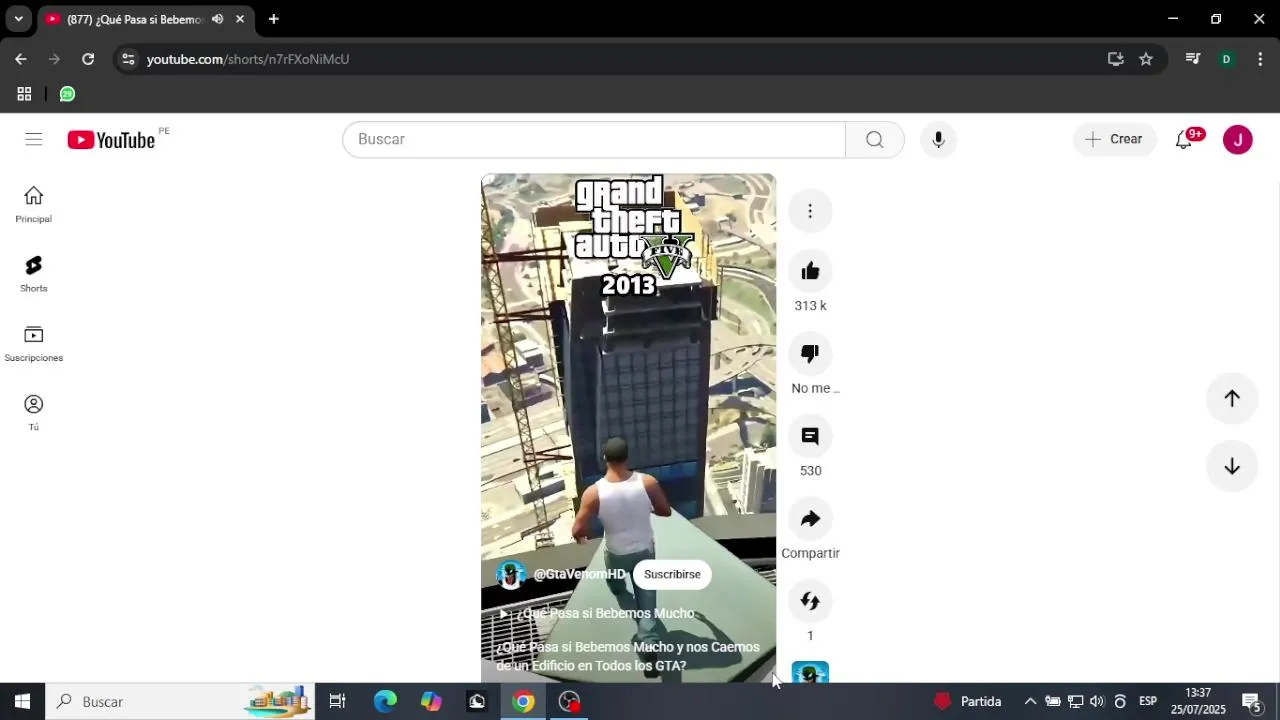Focus the YouTube Buscar search field

[x=594, y=140]
